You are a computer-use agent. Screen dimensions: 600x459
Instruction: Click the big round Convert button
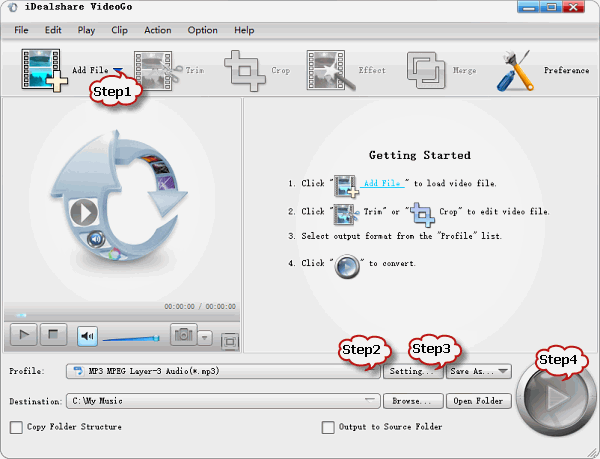(x=554, y=398)
